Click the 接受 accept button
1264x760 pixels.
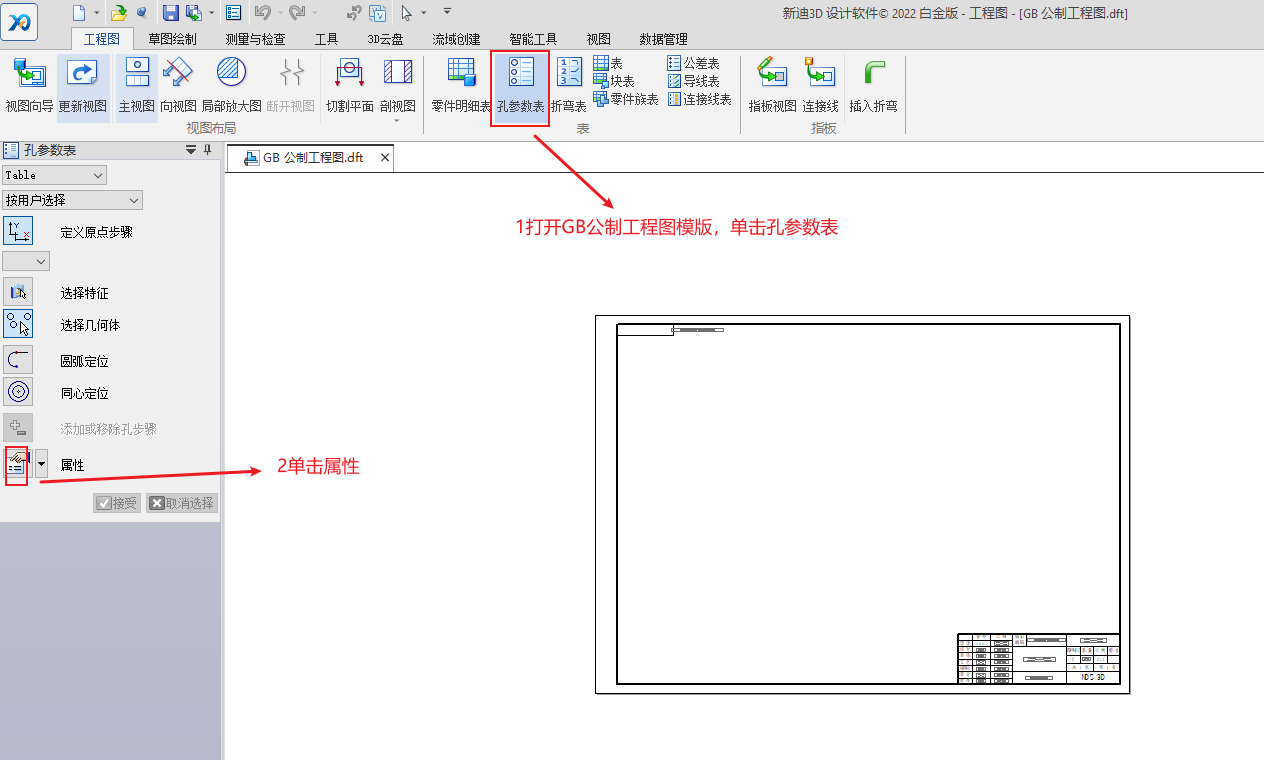coord(117,503)
